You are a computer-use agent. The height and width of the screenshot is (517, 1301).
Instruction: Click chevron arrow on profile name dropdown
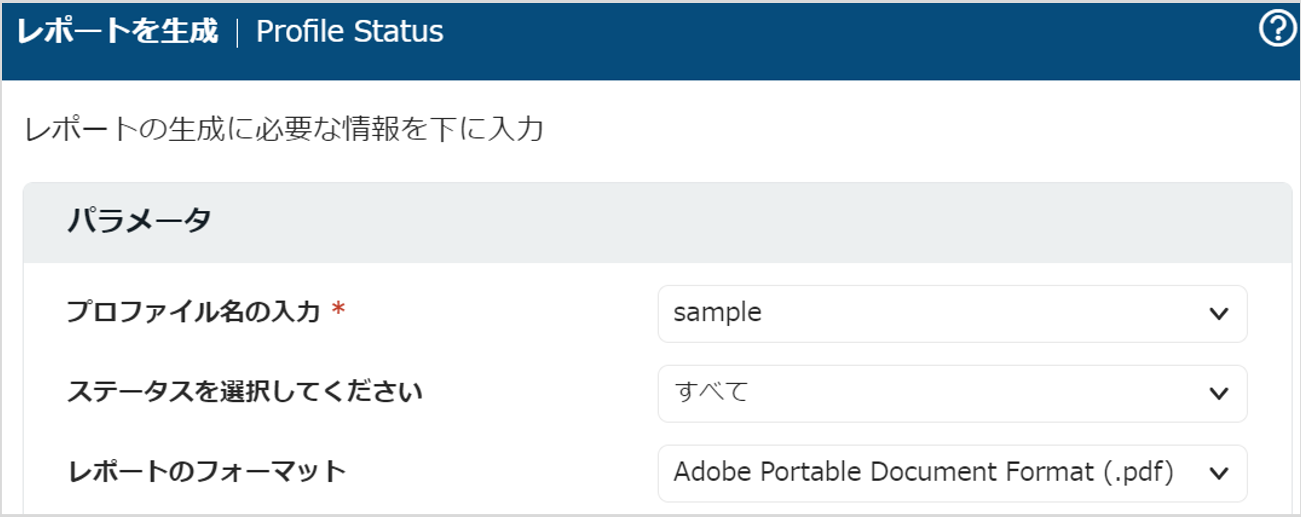tap(1218, 314)
